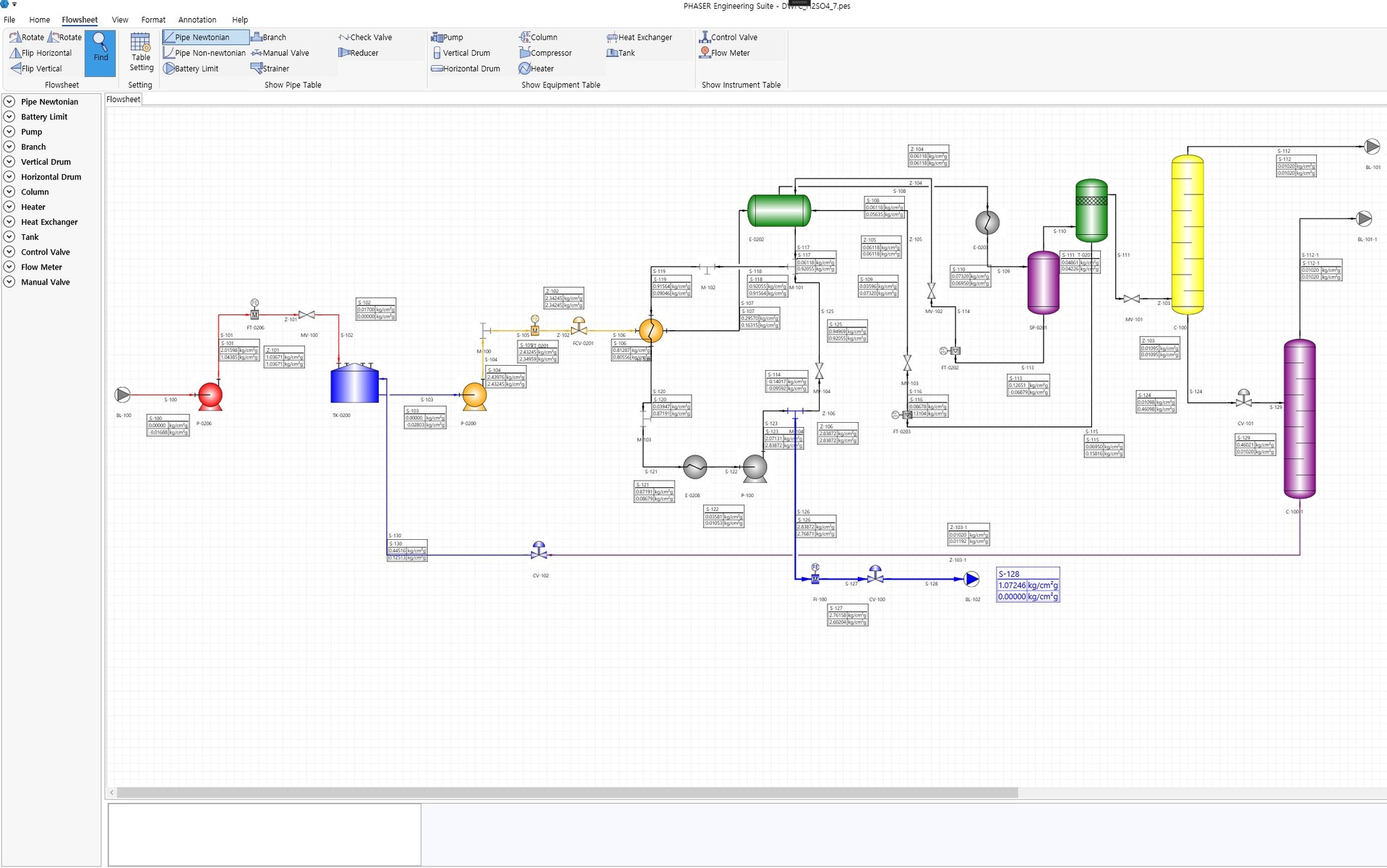Open the View ribbon tab

click(120, 20)
